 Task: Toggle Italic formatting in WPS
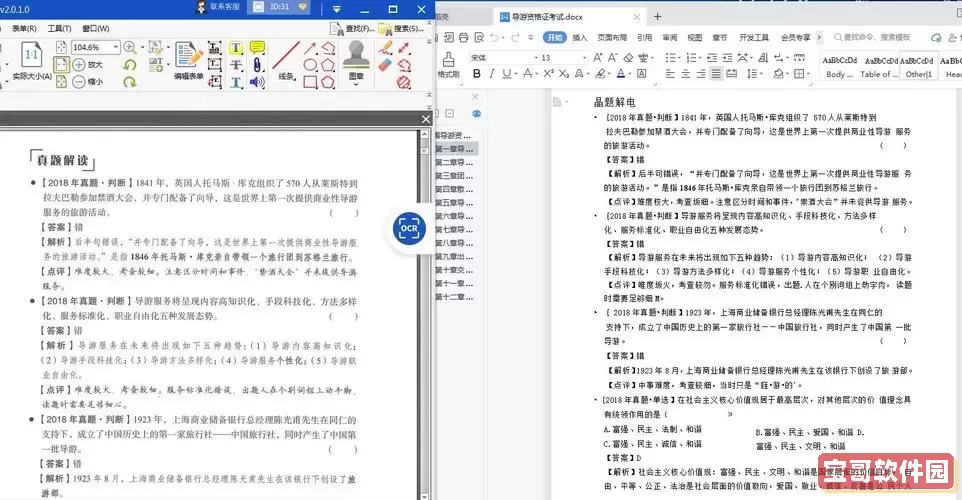[x=491, y=74]
